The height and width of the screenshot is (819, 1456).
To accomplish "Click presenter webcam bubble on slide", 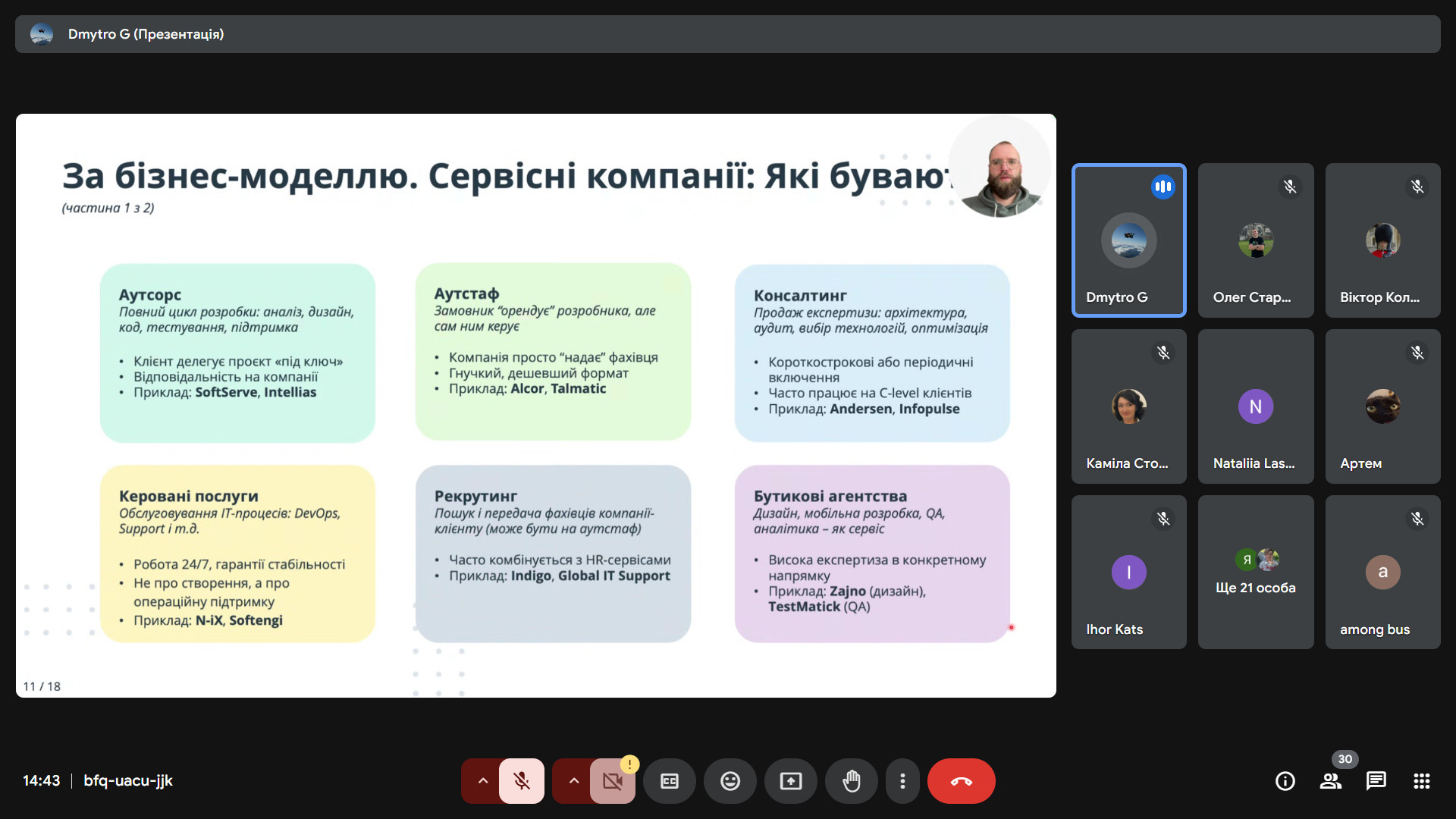I will 999,168.
